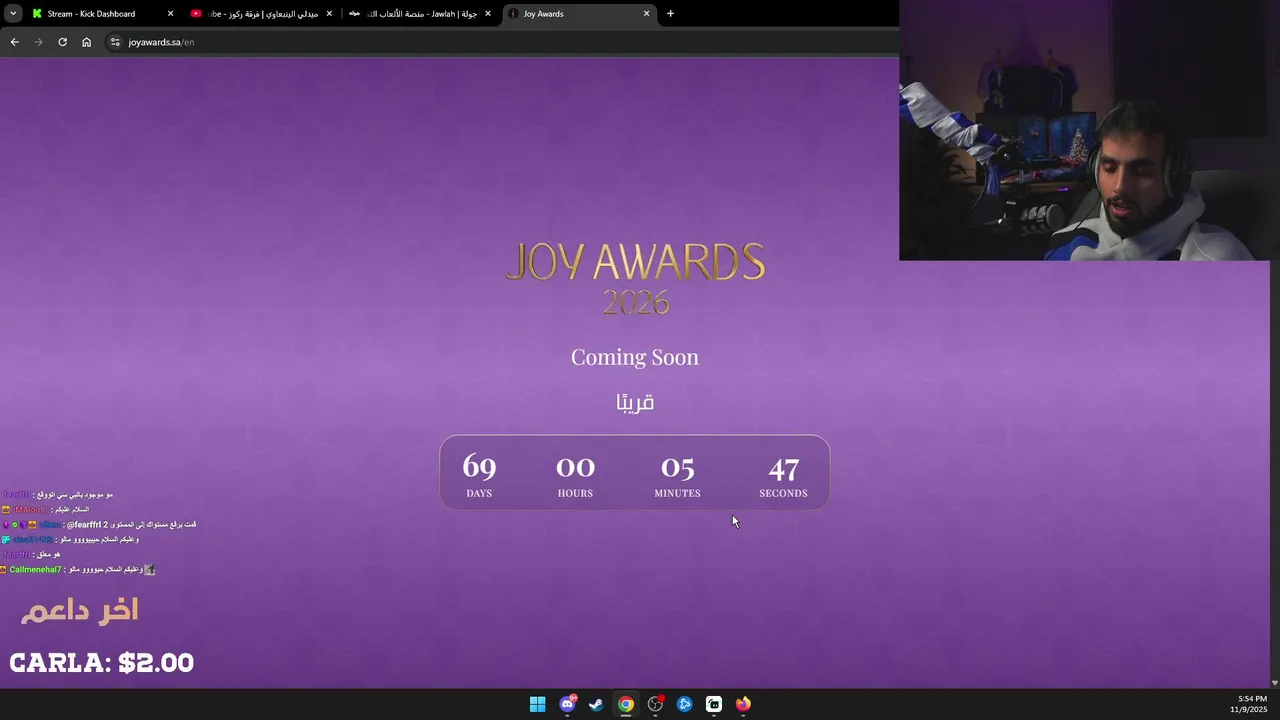Open the browser home page

86,42
